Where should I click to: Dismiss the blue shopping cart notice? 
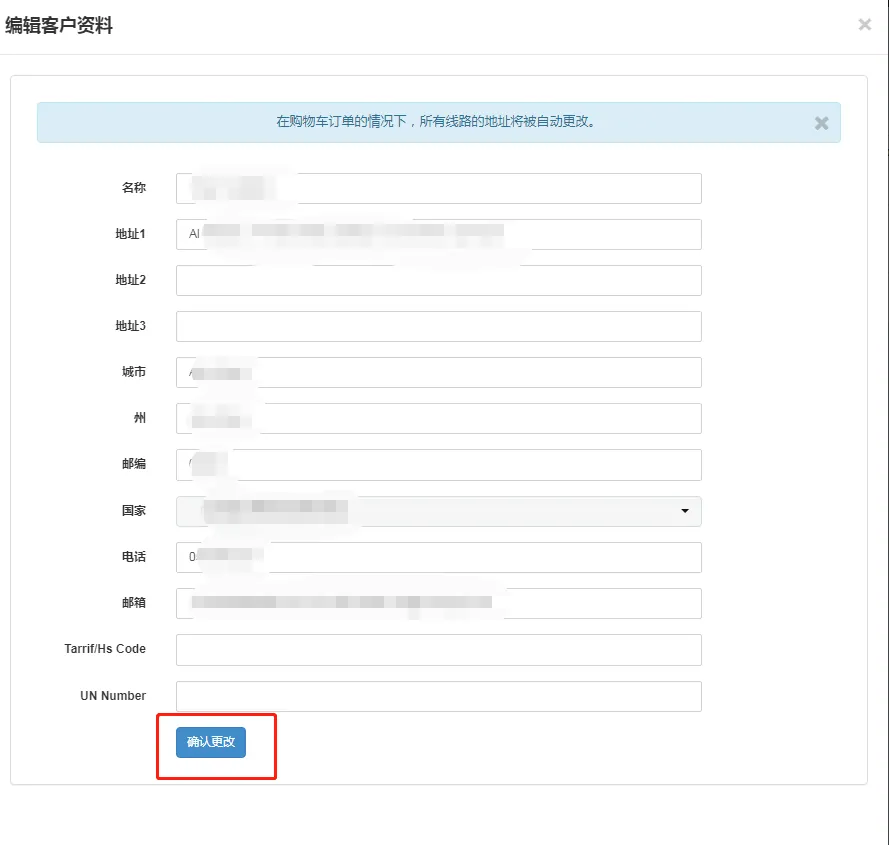pos(822,123)
